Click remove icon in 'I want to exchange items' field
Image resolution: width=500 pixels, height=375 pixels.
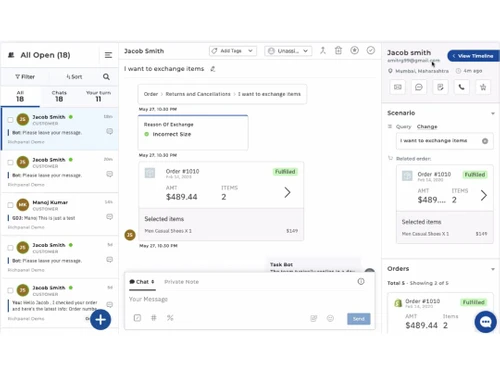(x=485, y=141)
